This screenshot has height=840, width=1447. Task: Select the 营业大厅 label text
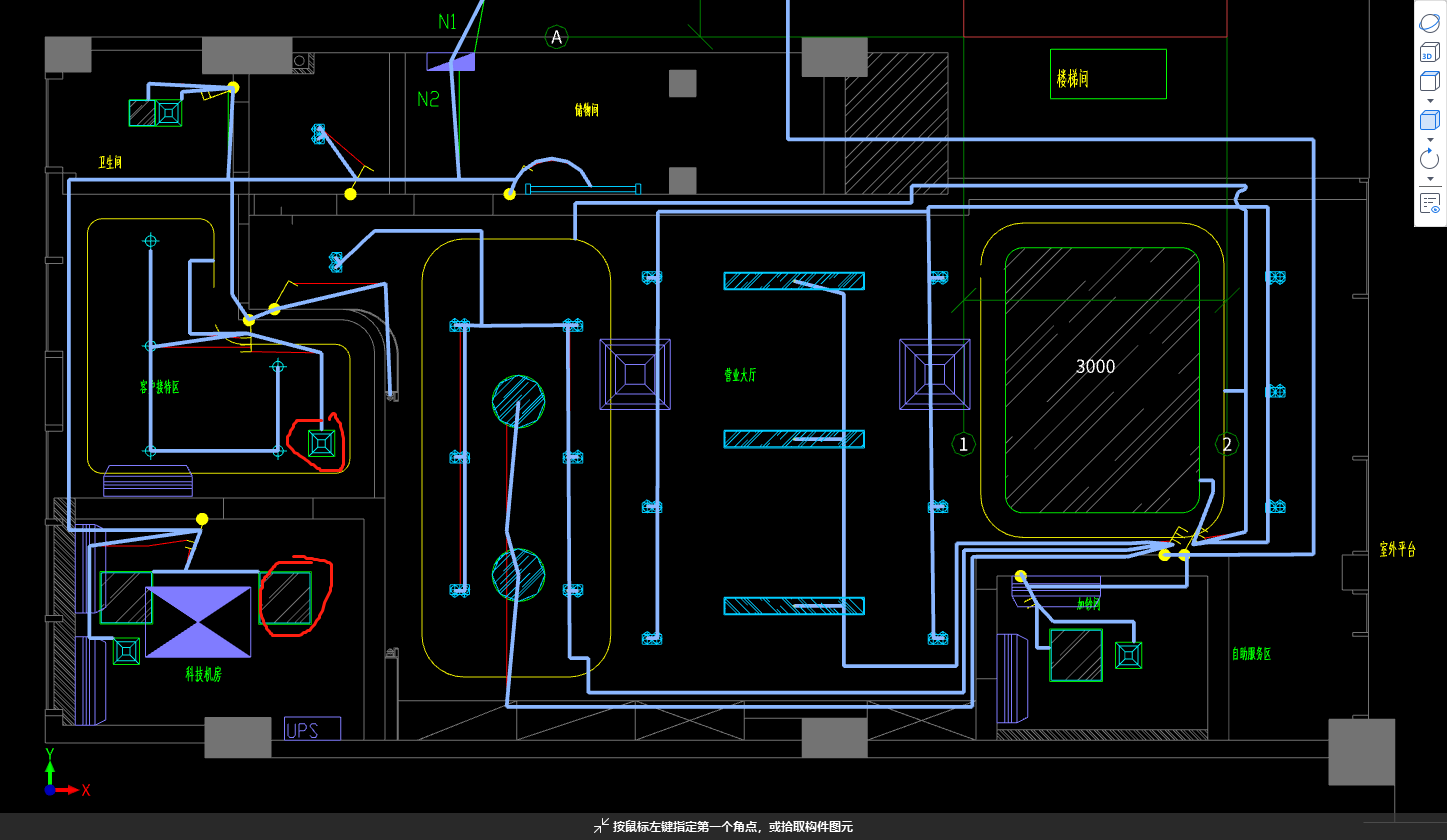741,375
